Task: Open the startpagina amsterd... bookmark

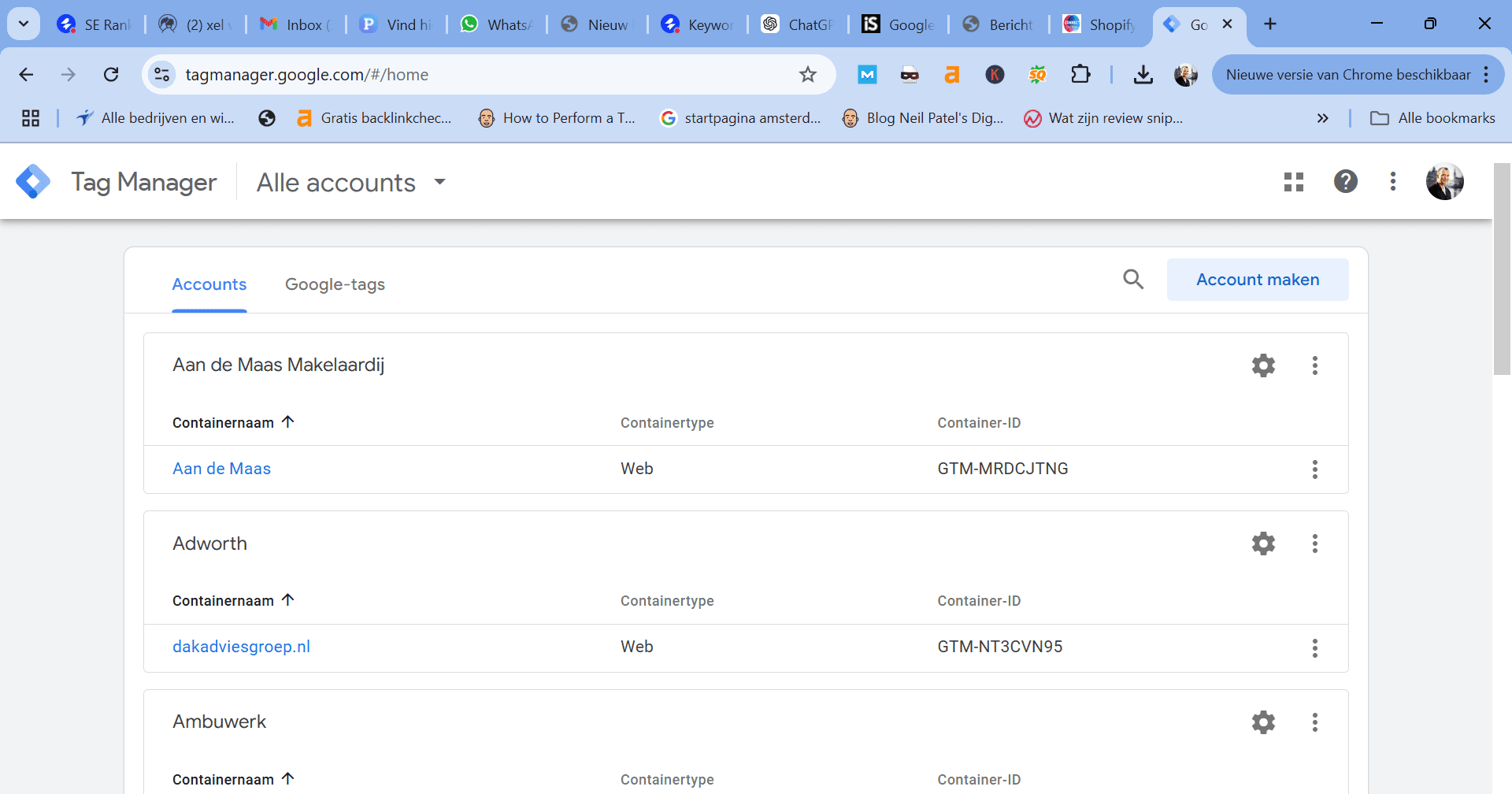Action: (x=740, y=118)
